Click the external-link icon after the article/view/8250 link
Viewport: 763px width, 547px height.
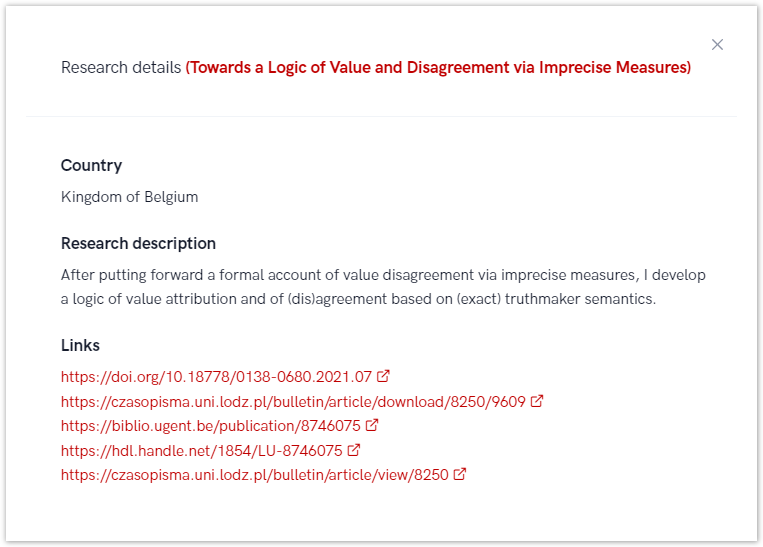460,474
